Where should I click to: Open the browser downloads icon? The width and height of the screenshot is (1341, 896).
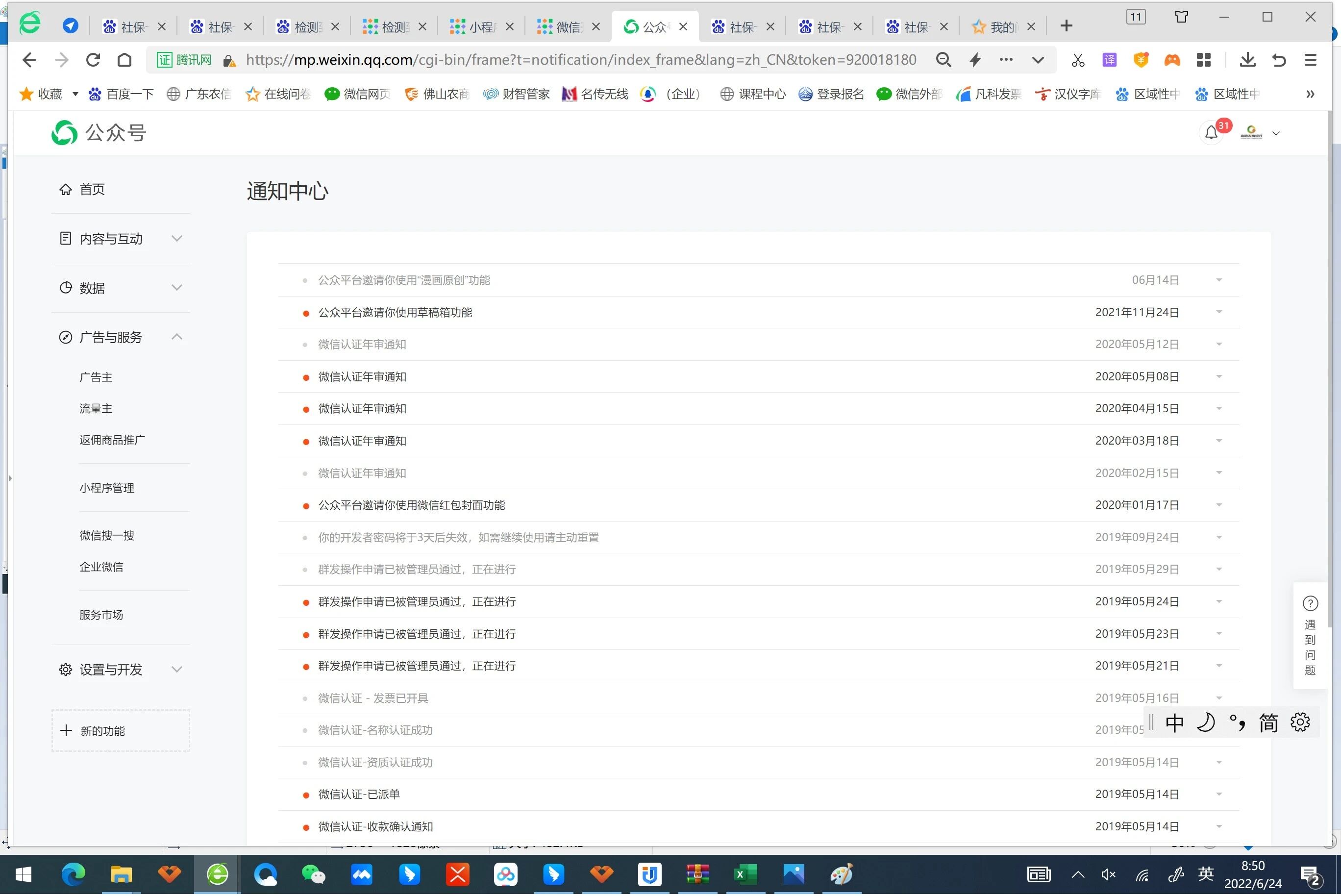[1247, 59]
